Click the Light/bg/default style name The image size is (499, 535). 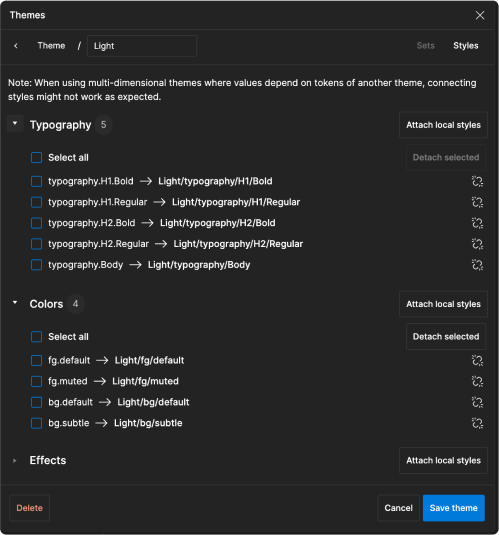click(153, 402)
